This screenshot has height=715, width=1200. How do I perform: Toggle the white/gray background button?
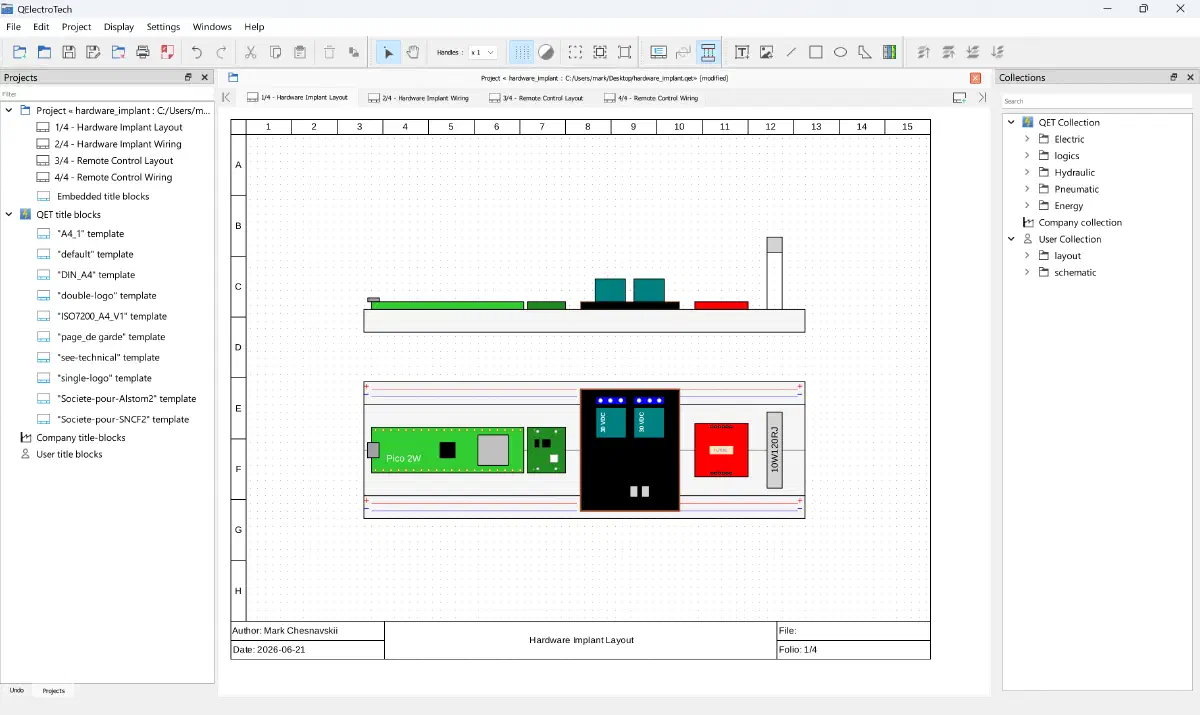[546, 52]
